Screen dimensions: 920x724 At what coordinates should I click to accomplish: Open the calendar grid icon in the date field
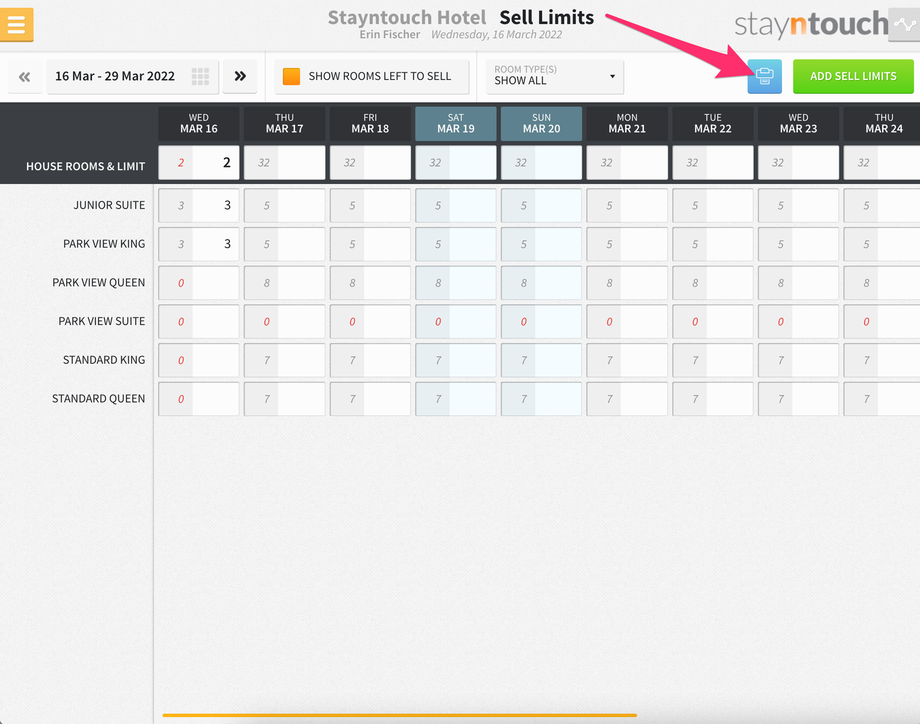(200, 76)
